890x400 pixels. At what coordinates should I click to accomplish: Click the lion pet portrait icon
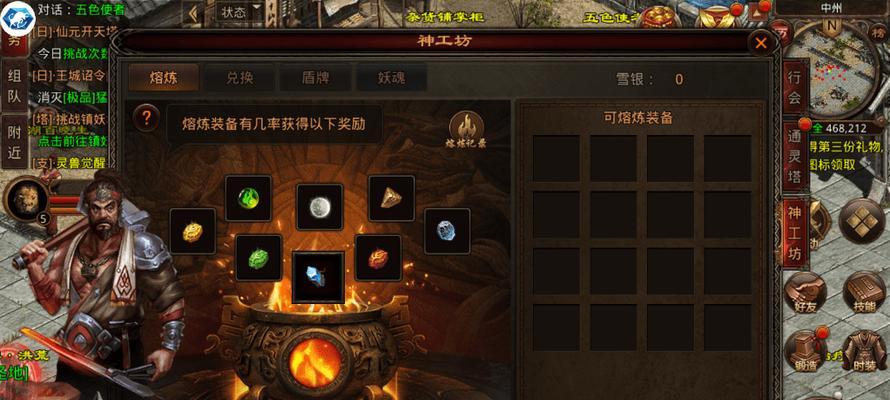26,199
